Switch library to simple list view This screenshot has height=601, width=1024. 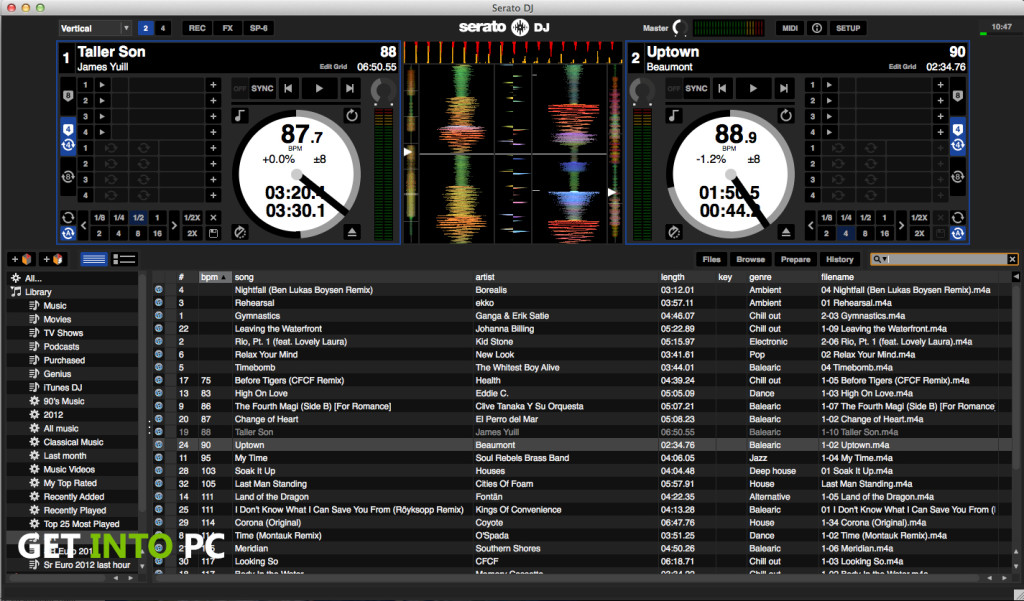pos(93,259)
